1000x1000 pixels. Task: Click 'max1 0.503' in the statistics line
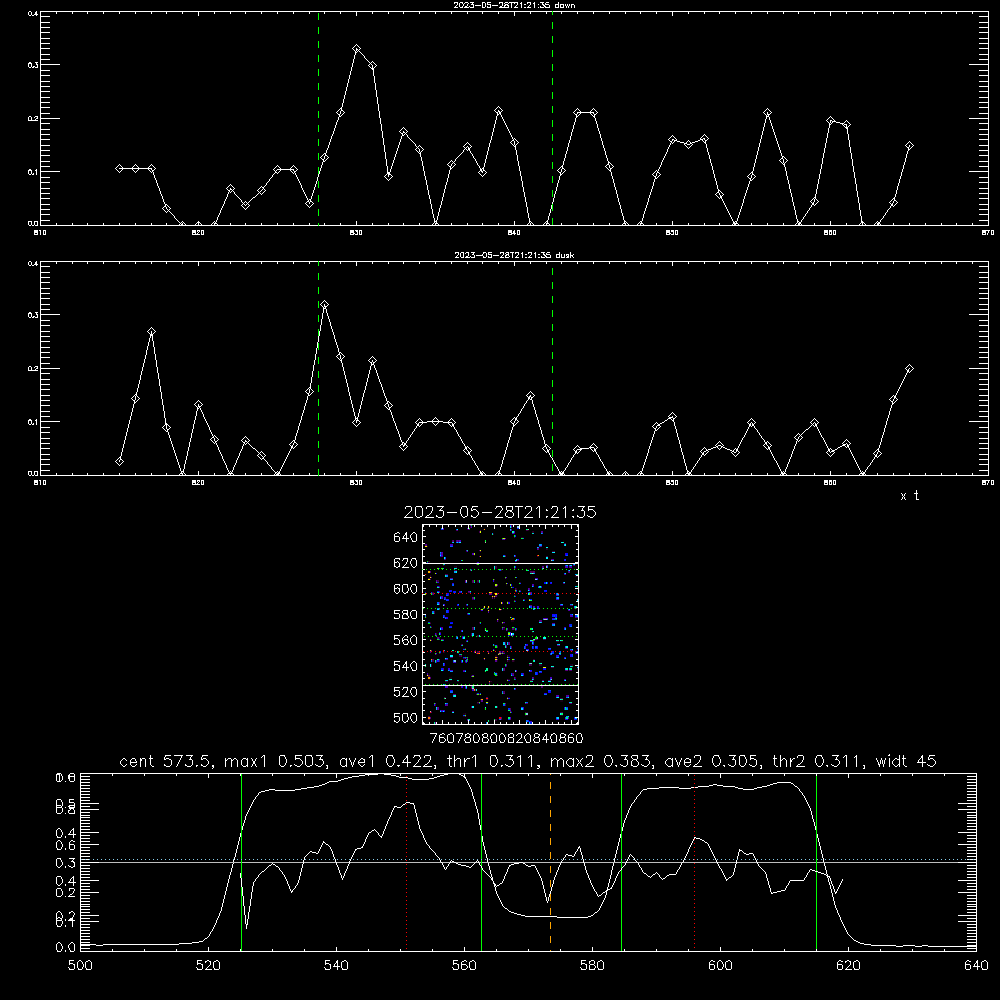click(276, 761)
